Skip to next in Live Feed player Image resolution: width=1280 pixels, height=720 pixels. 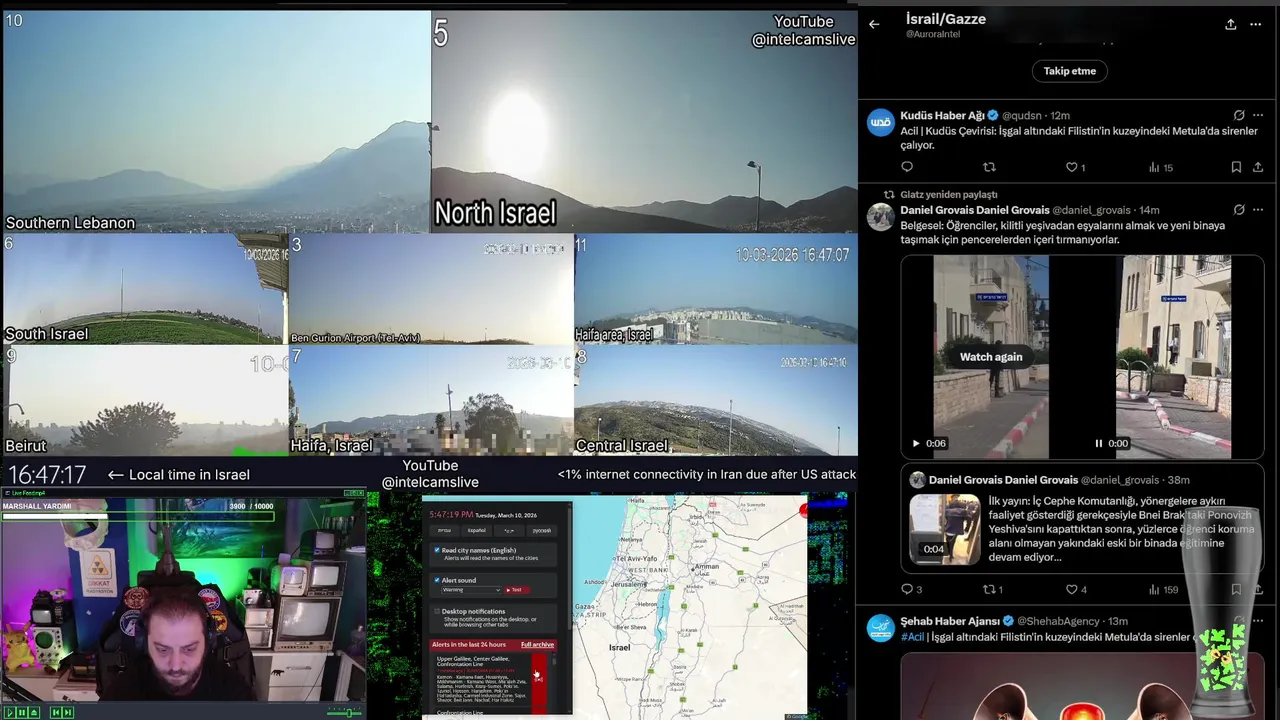point(68,712)
